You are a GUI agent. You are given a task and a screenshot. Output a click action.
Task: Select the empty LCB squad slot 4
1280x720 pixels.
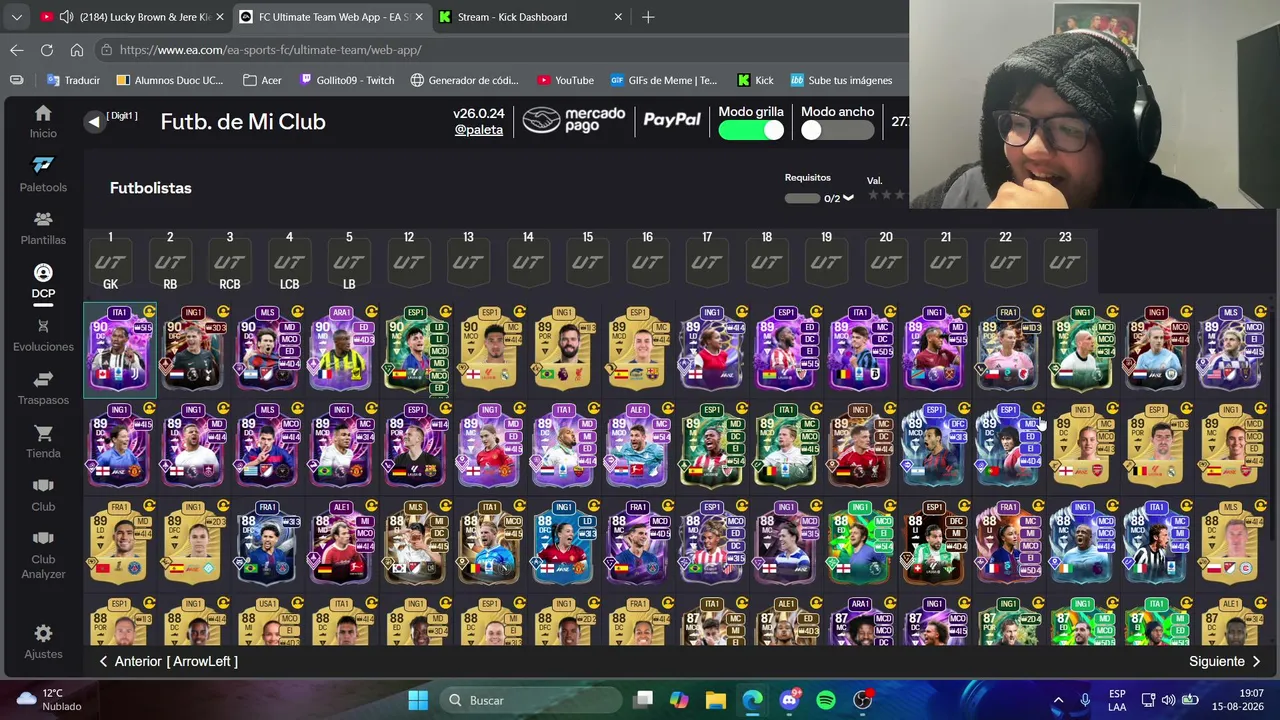point(289,262)
